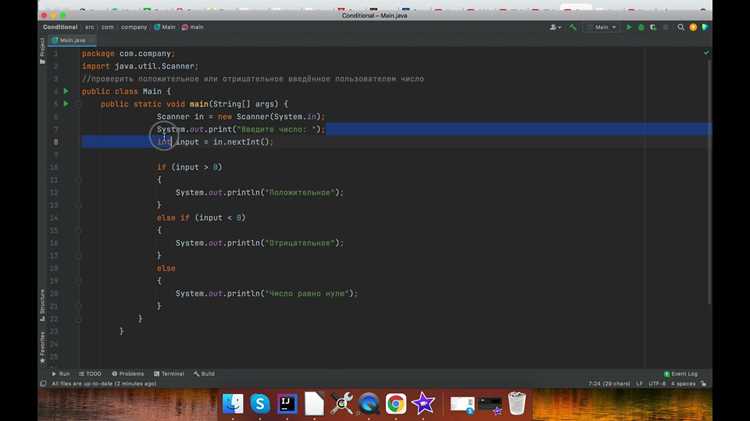
Task: Click run gutter arrow beside main method
Action: pos(66,104)
